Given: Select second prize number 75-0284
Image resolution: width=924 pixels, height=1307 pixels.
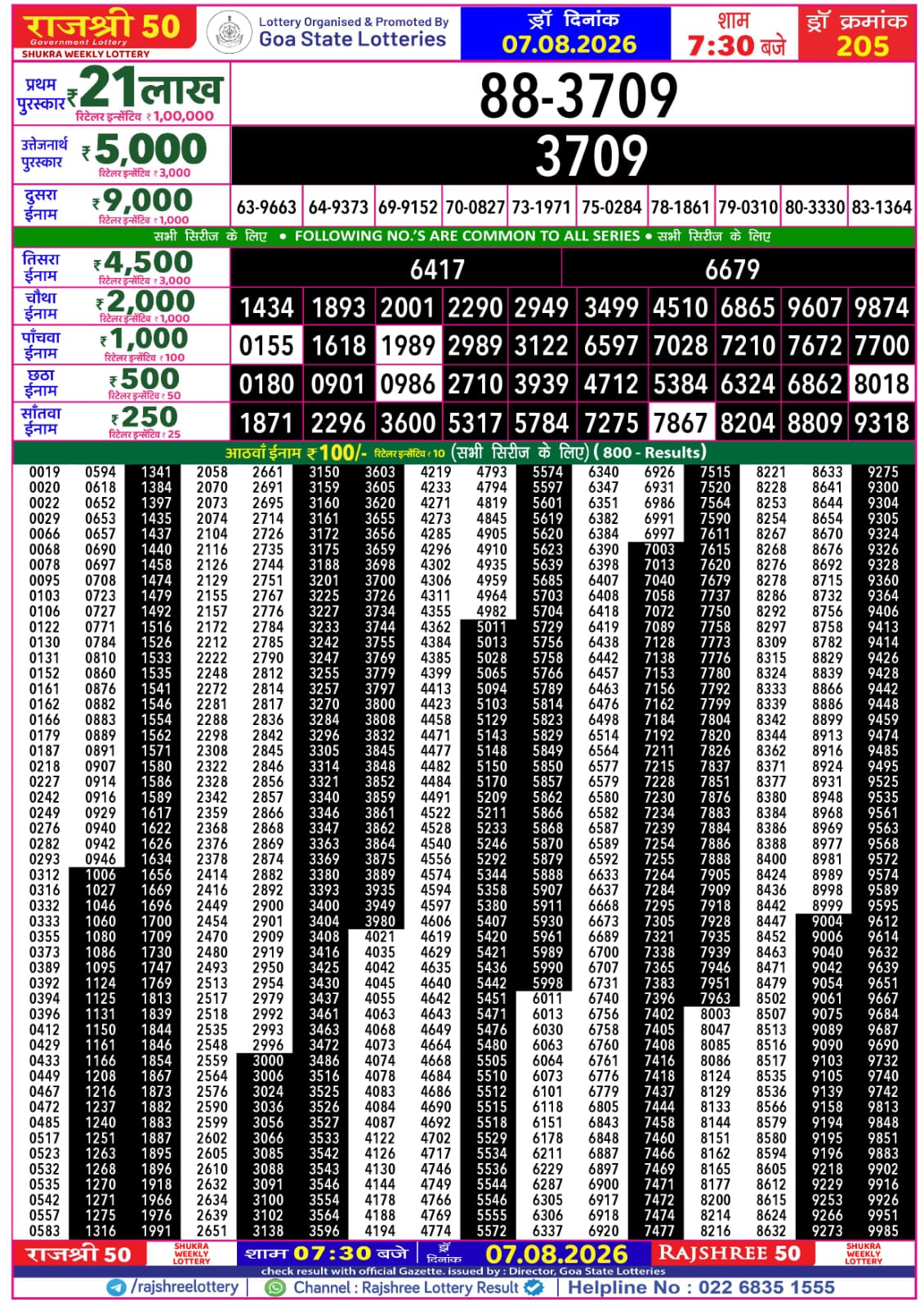Looking at the screenshot, I should point(611,208).
